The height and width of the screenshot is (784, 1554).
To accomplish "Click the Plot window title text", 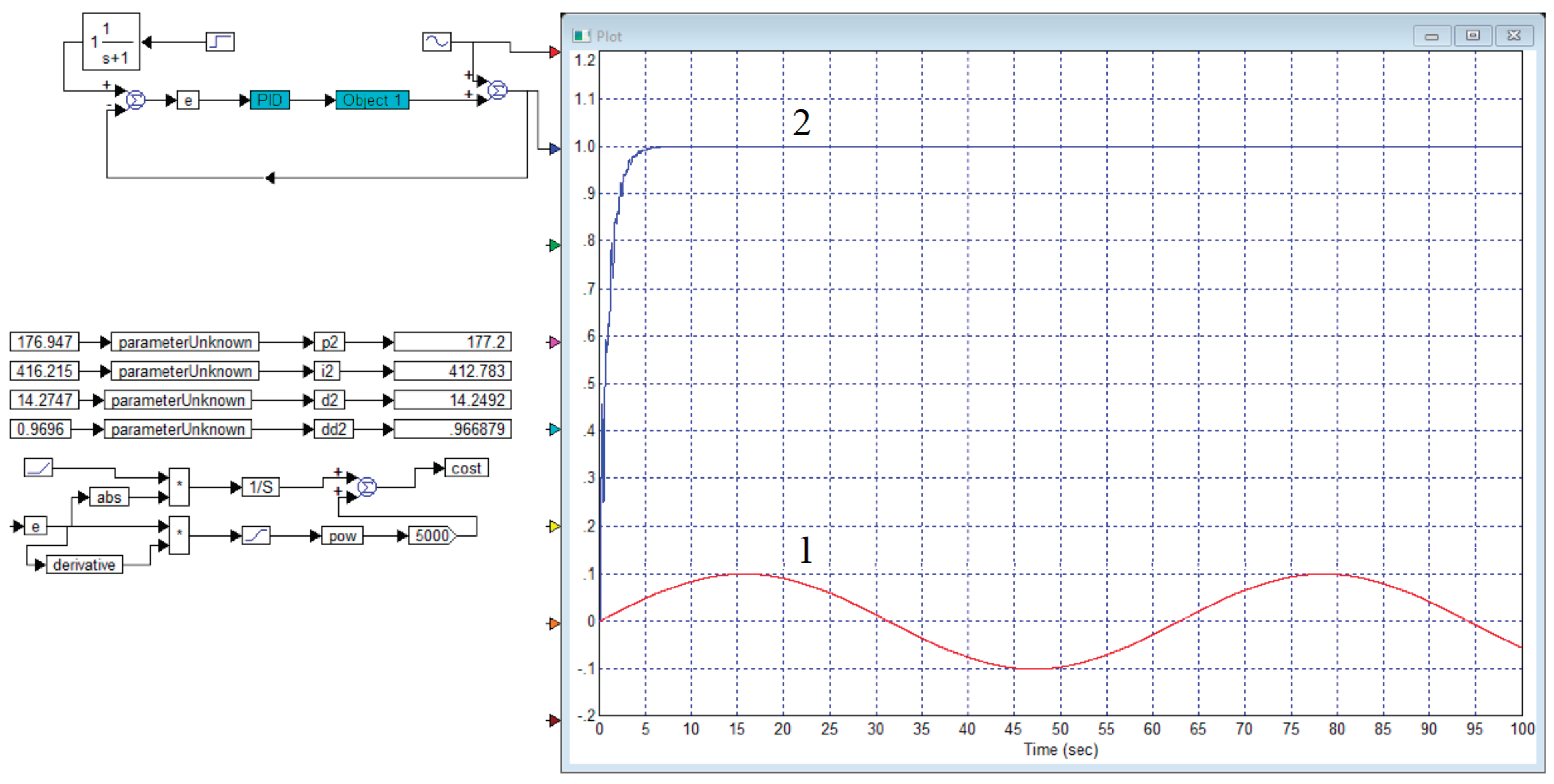I will pyautogui.click(x=609, y=37).
